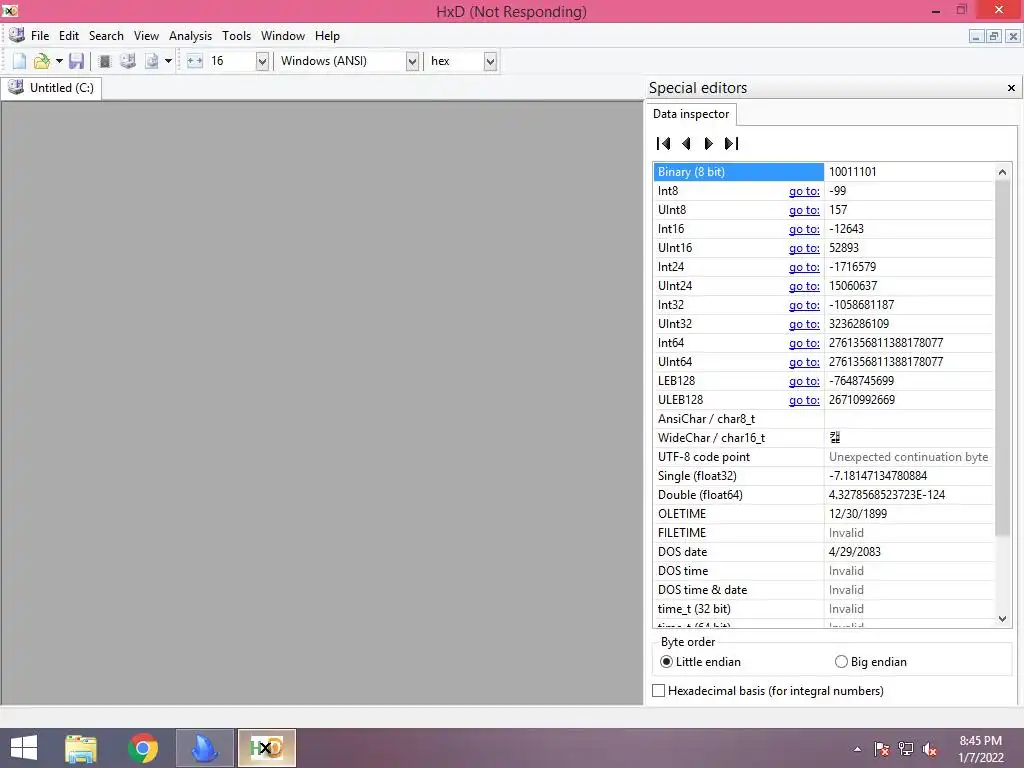This screenshot has height=768, width=1024.
Task: Open main memory via the RAM chip icon
Action: click(104, 61)
